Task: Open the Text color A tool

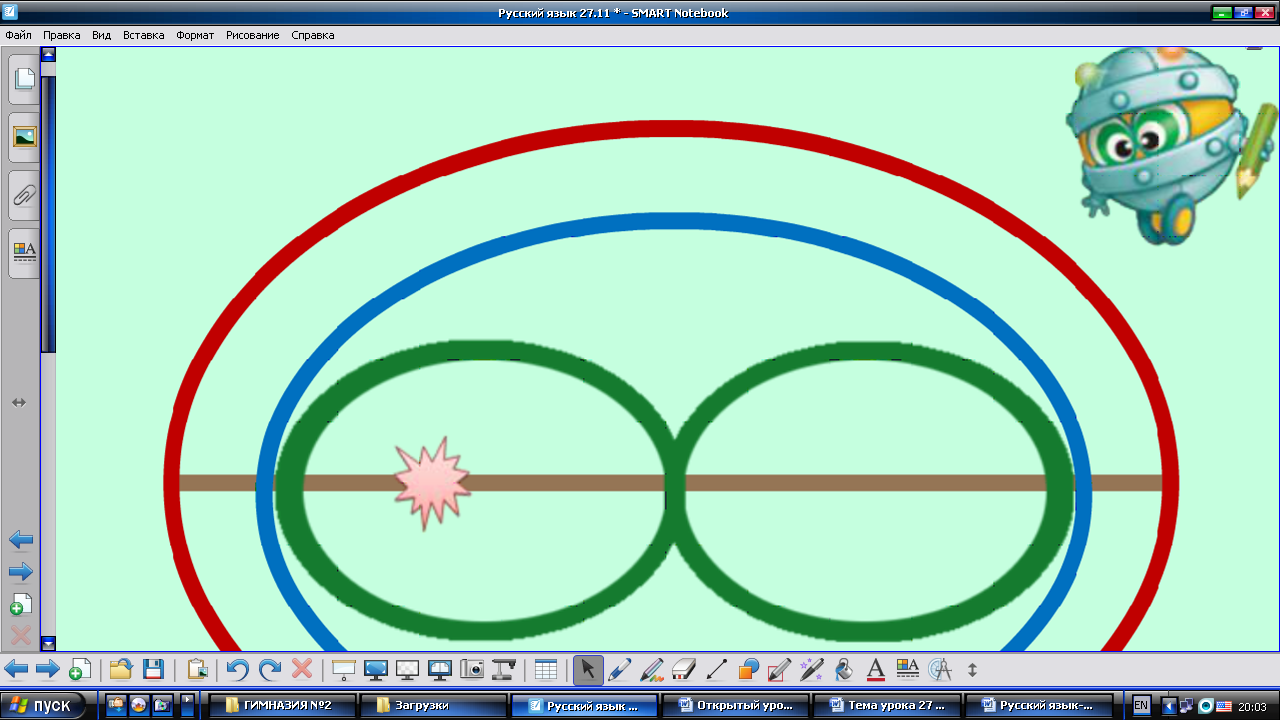Action: tap(875, 669)
